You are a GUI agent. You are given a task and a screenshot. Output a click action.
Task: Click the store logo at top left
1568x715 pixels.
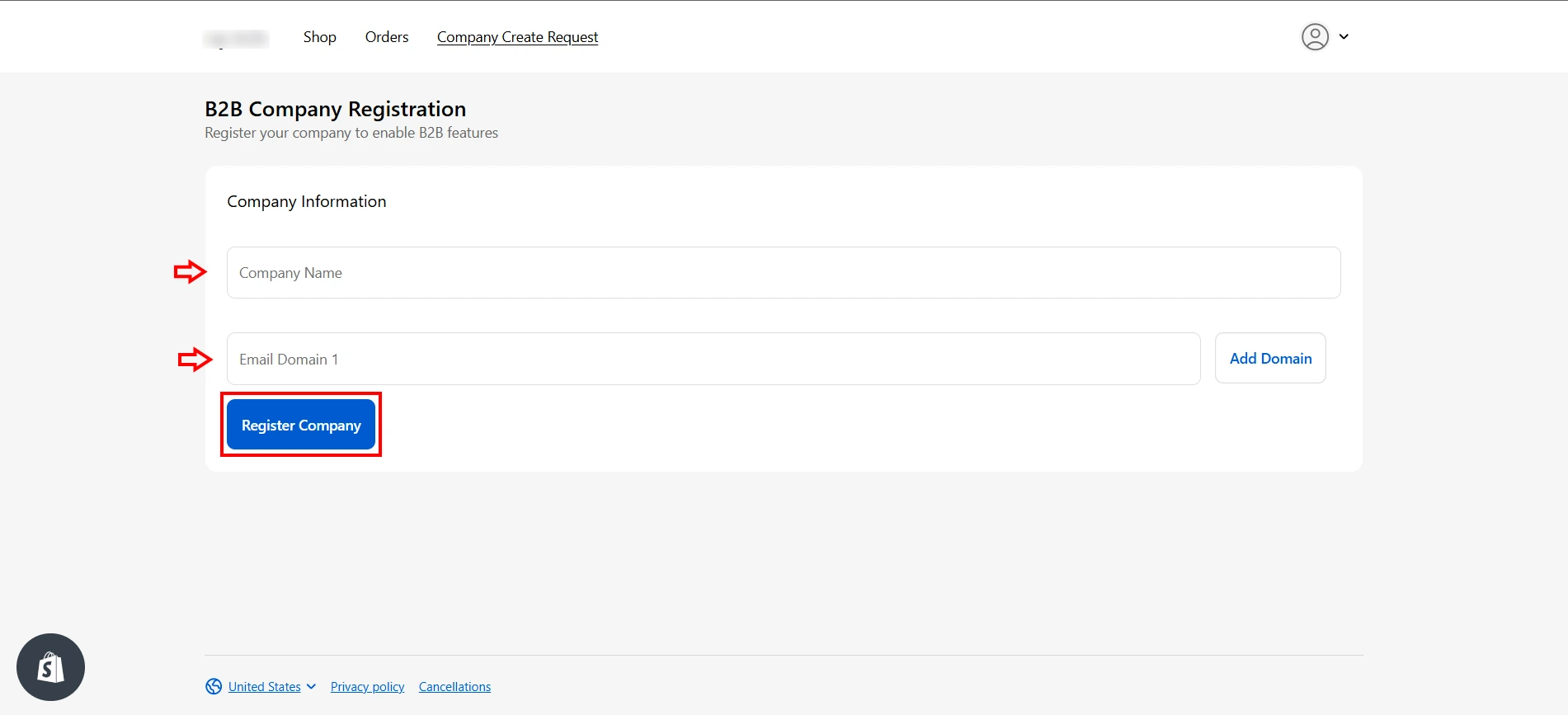pos(236,38)
